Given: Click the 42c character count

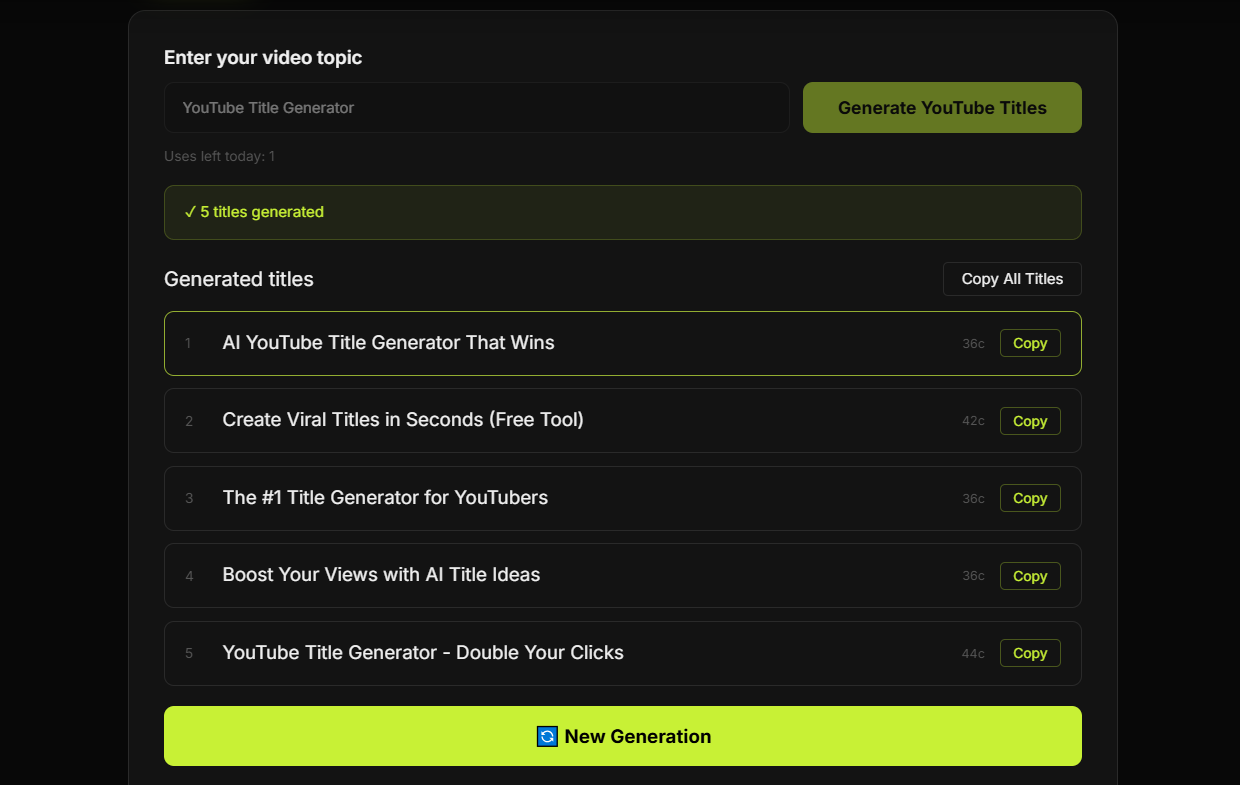Looking at the screenshot, I should tap(973, 421).
